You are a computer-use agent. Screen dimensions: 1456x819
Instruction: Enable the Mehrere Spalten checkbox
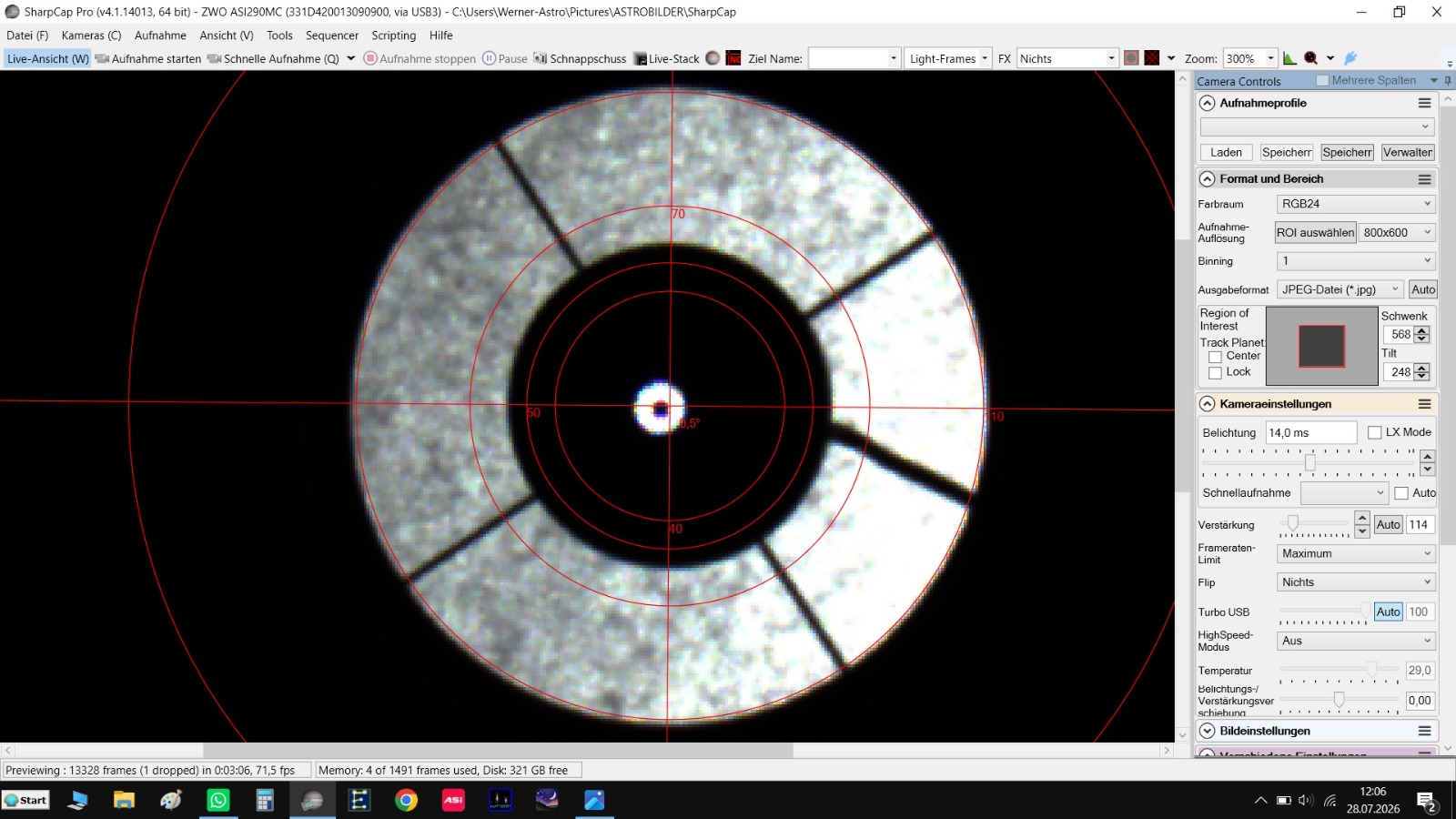[x=1322, y=81]
